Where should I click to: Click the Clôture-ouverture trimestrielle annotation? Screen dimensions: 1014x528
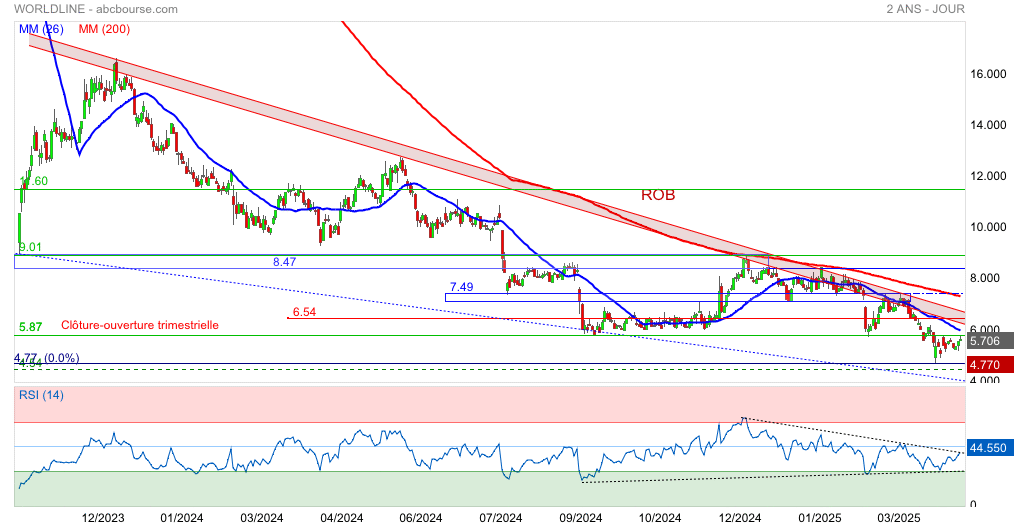tap(140, 325)
